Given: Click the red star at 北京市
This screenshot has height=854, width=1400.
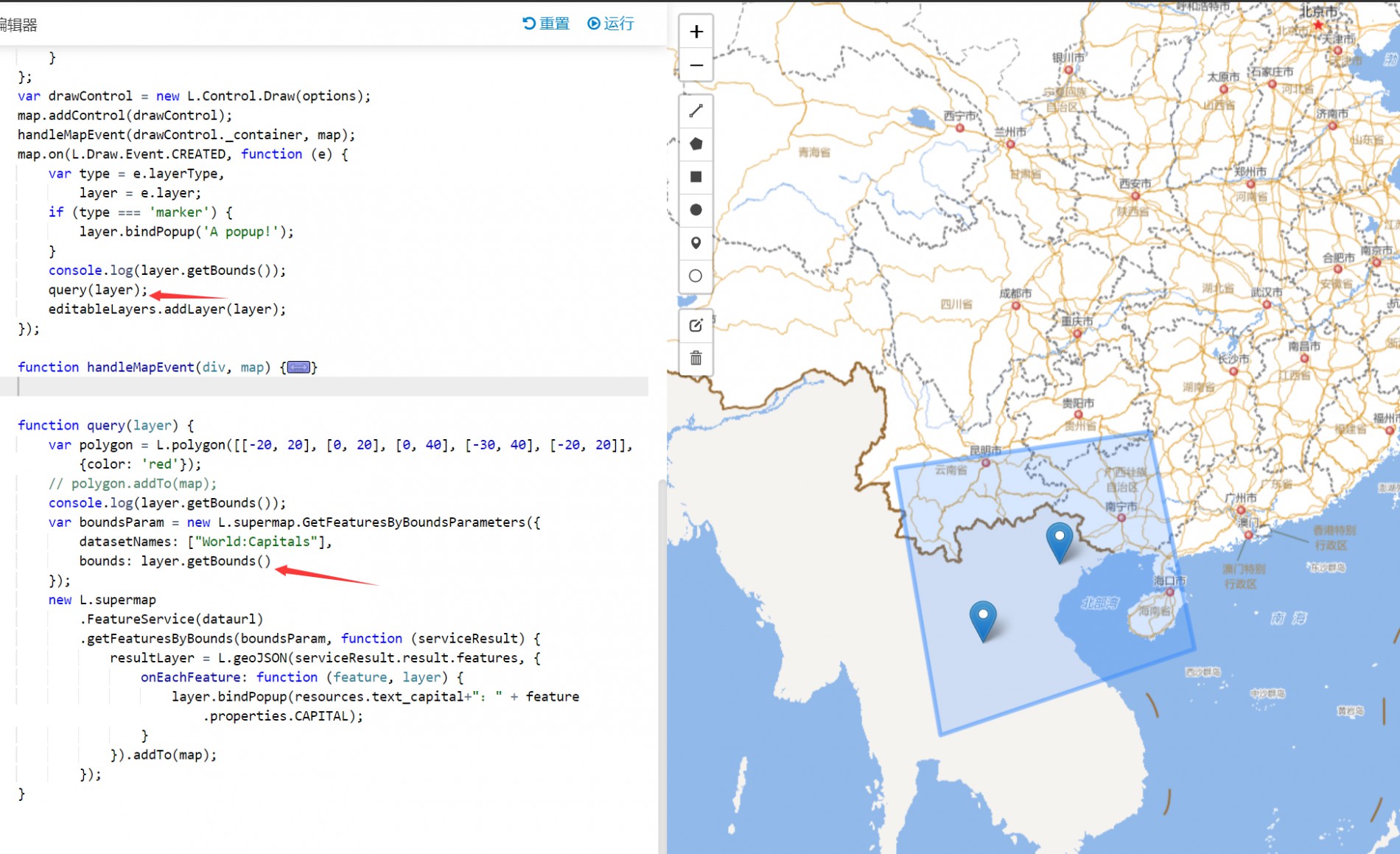Looking at the screenshot, I should [1318, 25].
